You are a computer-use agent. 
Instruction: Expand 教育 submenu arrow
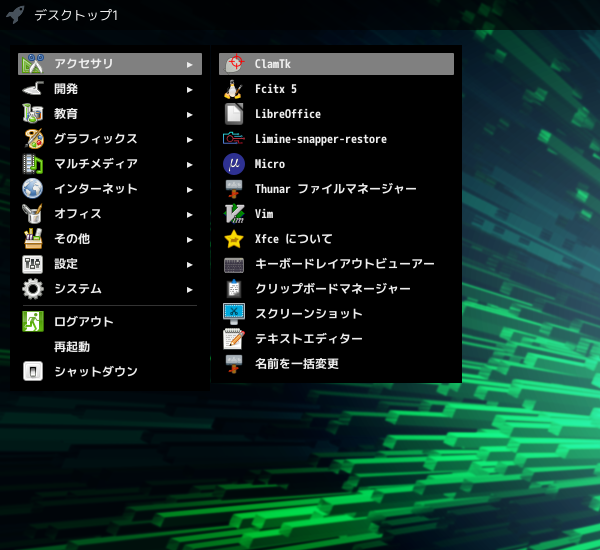click(189, 114)
